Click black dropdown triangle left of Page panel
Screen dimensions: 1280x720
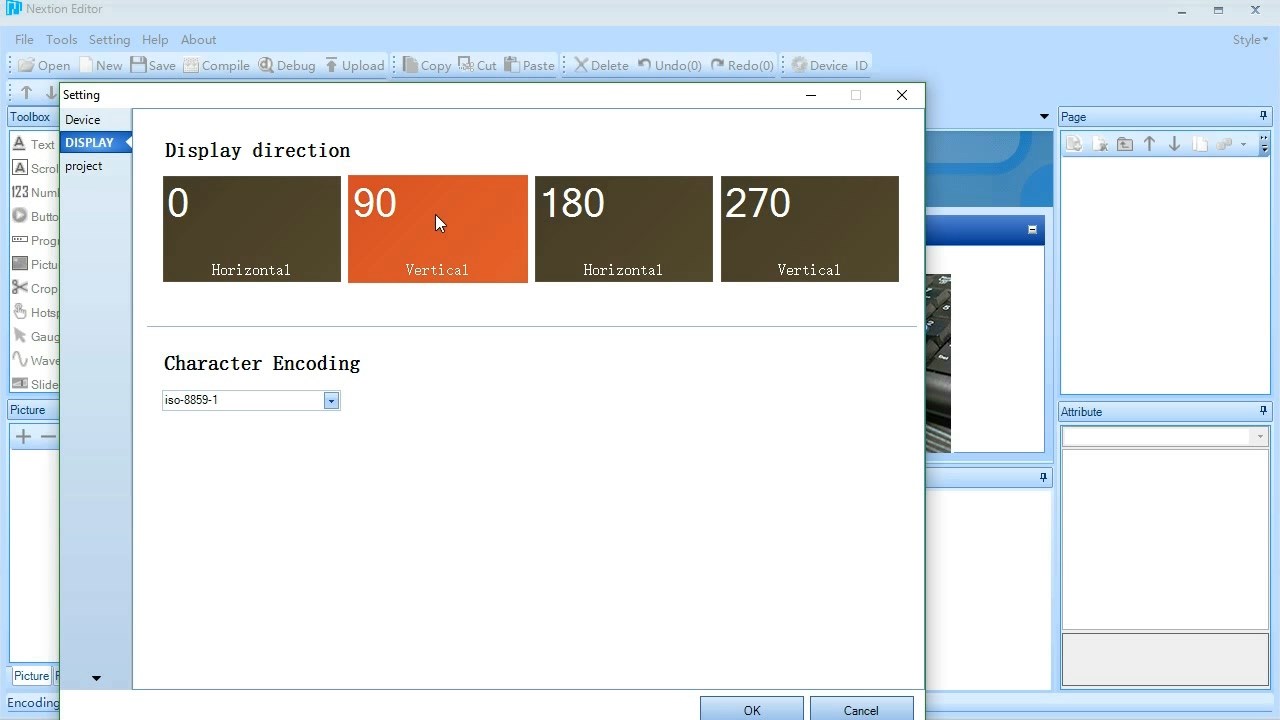click(x=1044, y=117)
